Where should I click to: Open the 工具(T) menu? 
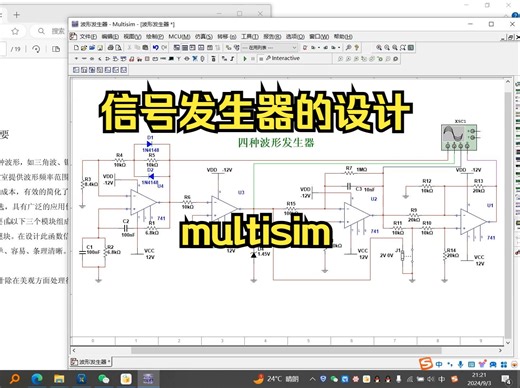pos(250,36)
